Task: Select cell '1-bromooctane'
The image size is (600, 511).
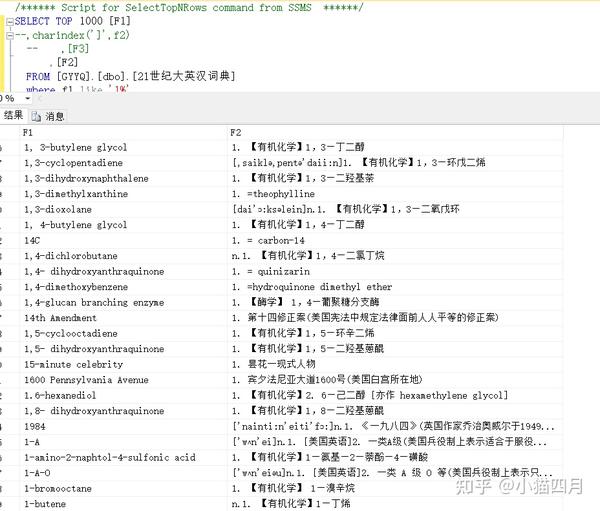Action: (124, 488)
